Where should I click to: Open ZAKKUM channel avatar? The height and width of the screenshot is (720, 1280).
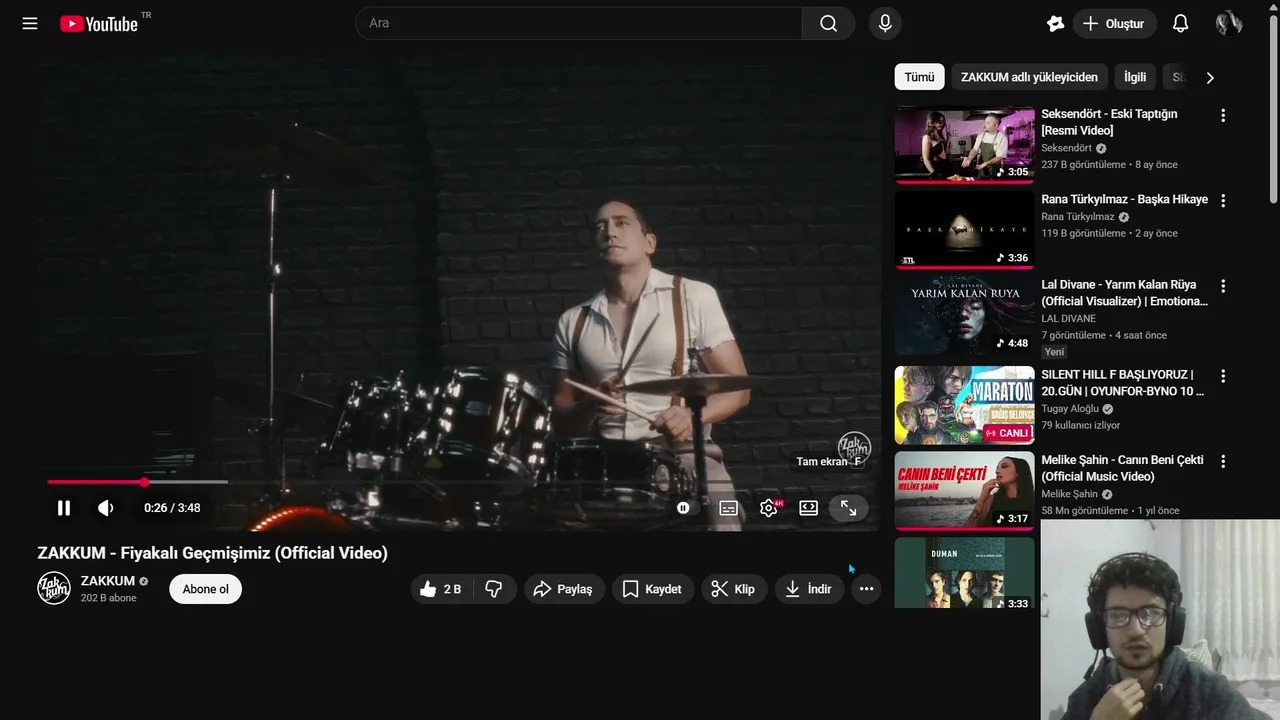(x=54, y=588)
